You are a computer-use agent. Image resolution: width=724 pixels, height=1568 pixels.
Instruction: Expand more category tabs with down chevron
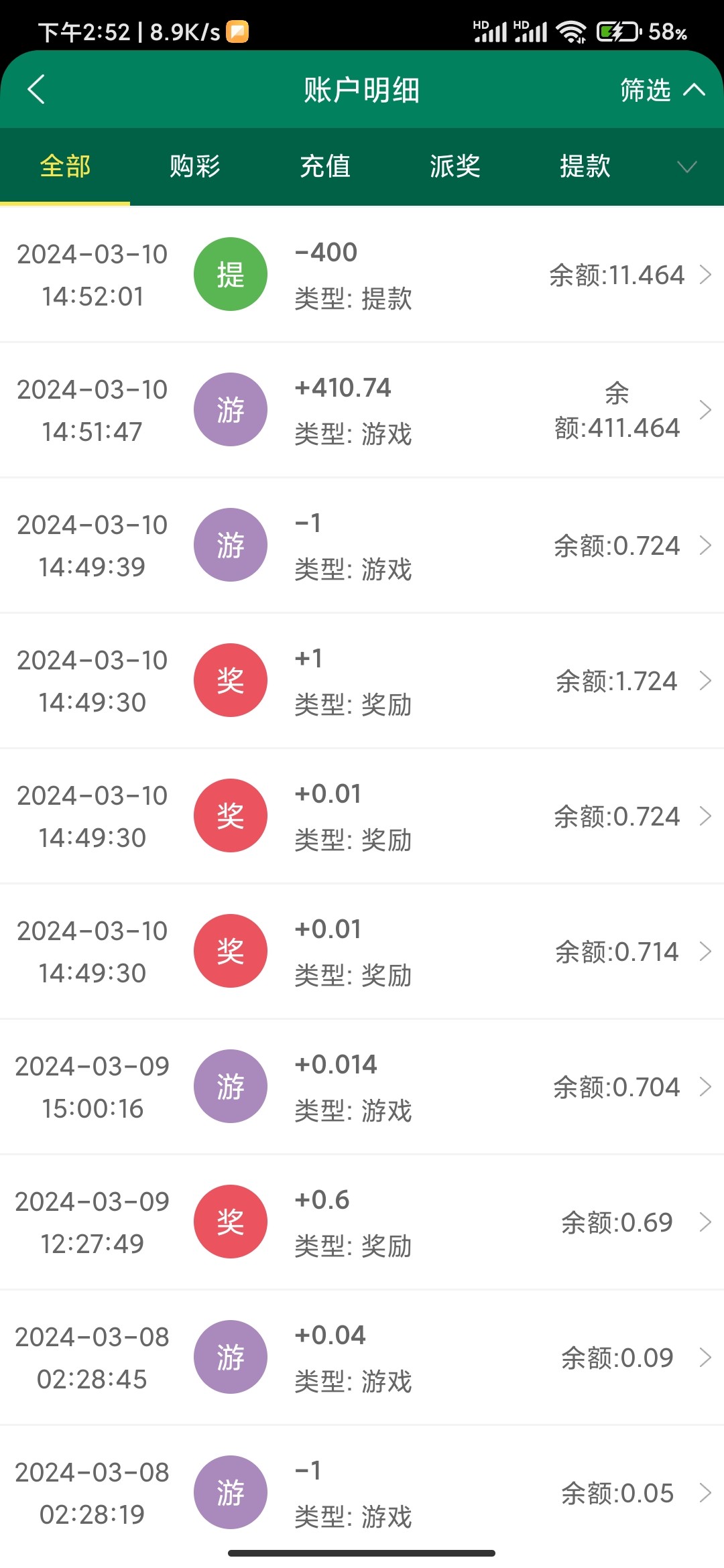(687, 166)
